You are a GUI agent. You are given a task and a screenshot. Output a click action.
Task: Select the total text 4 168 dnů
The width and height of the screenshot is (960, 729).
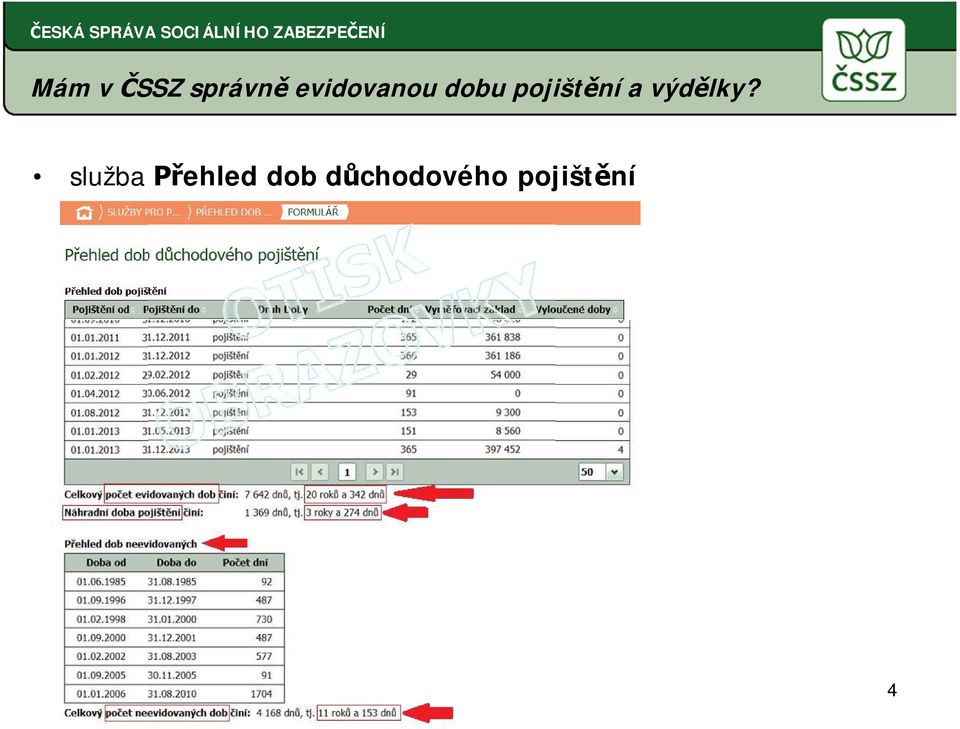click(279, 713)
